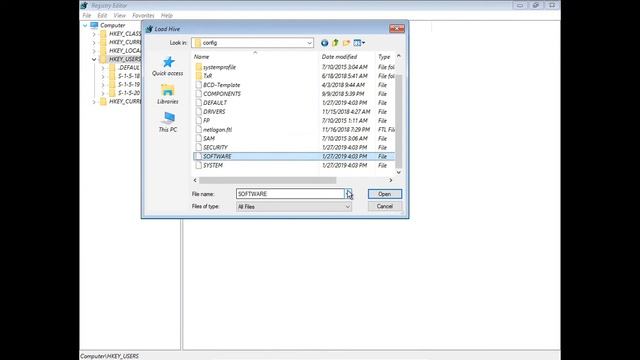The image size is (640, 360).
Task: Click the back navigation icon in Load Hive
Action: (324, 43)
